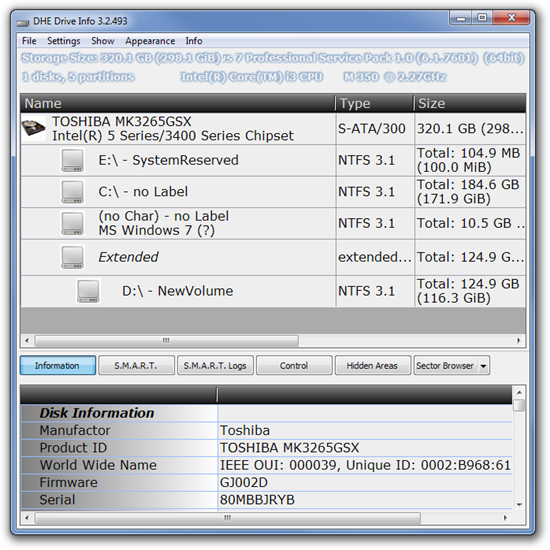550x550 pixels.
Task: Click the Serial value 80MBBJRYB
Action: pyautogui.click(x=257, y=500)
